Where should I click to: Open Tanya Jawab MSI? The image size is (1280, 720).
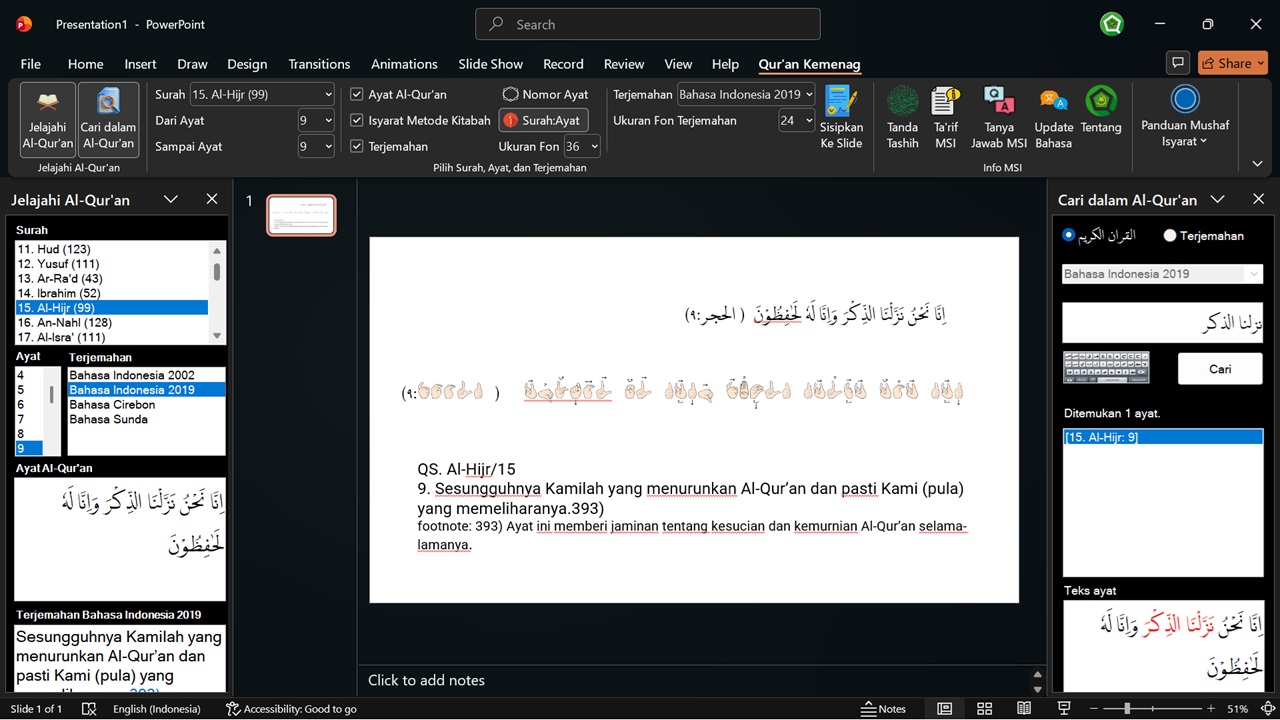(x=998, y=113)
